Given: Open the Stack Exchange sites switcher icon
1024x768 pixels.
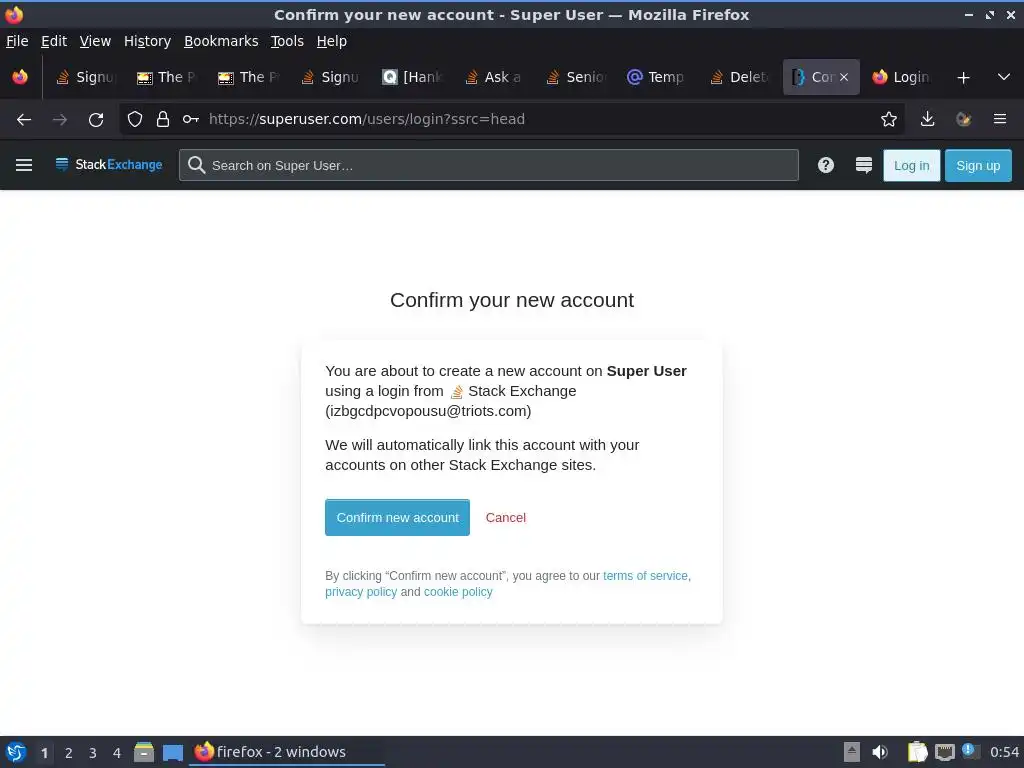Looking at the screenshot, I should pyautogui.click(x=863, y=165).
